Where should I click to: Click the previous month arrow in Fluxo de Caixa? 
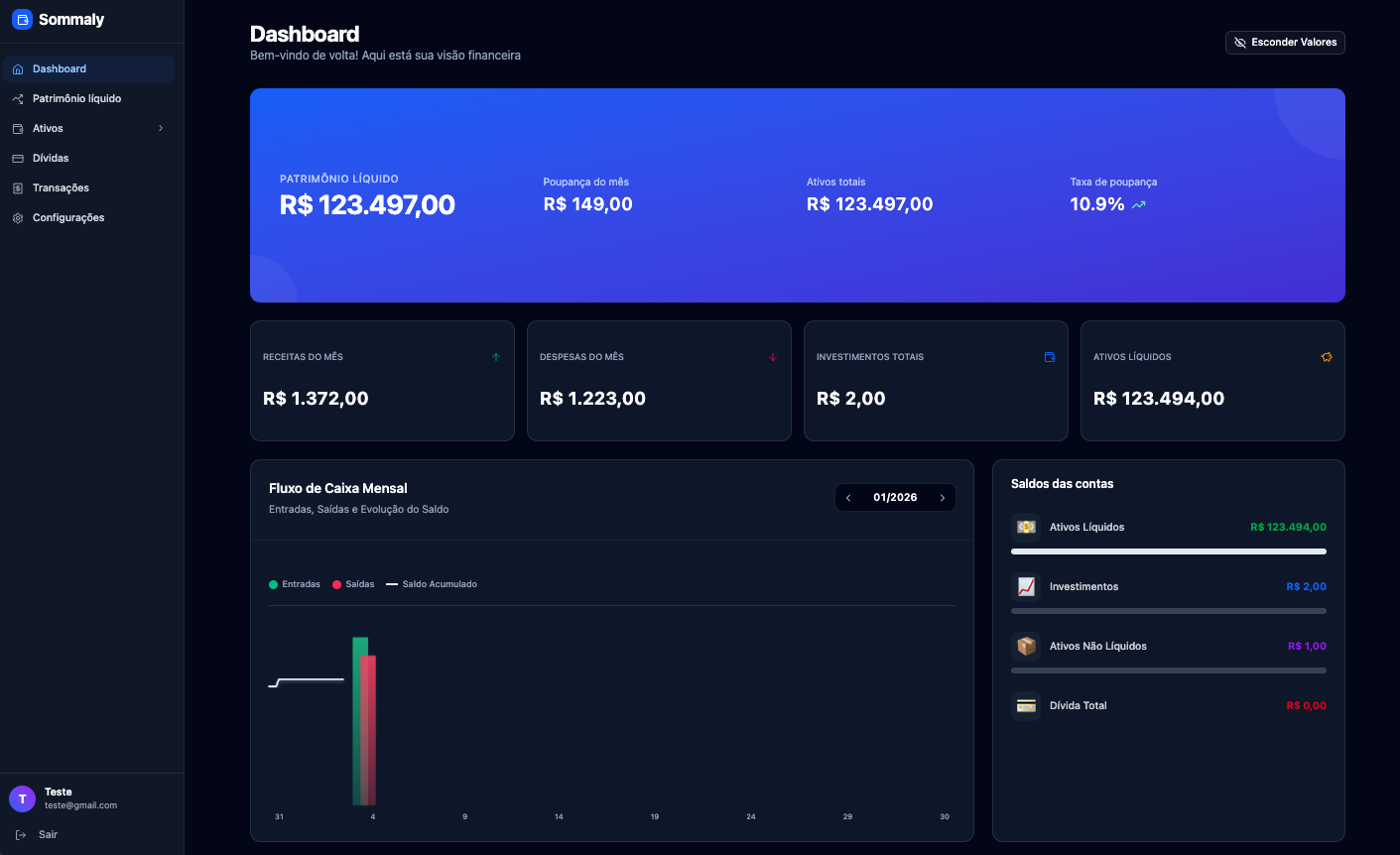848,497
